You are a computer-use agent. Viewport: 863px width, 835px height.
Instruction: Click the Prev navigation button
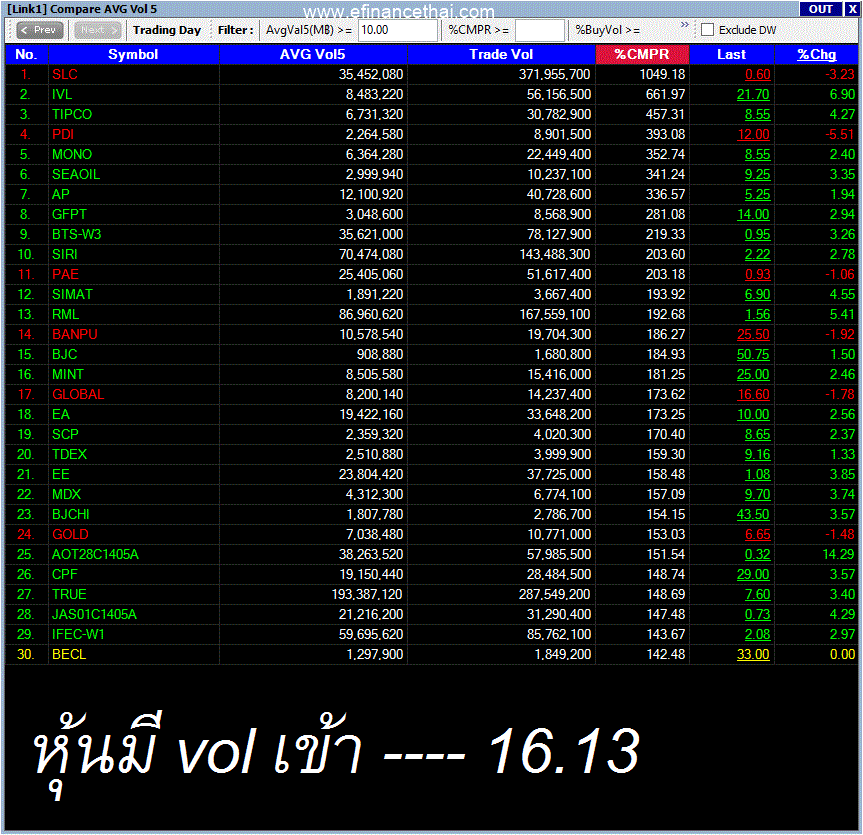click(x=40, y=30)
